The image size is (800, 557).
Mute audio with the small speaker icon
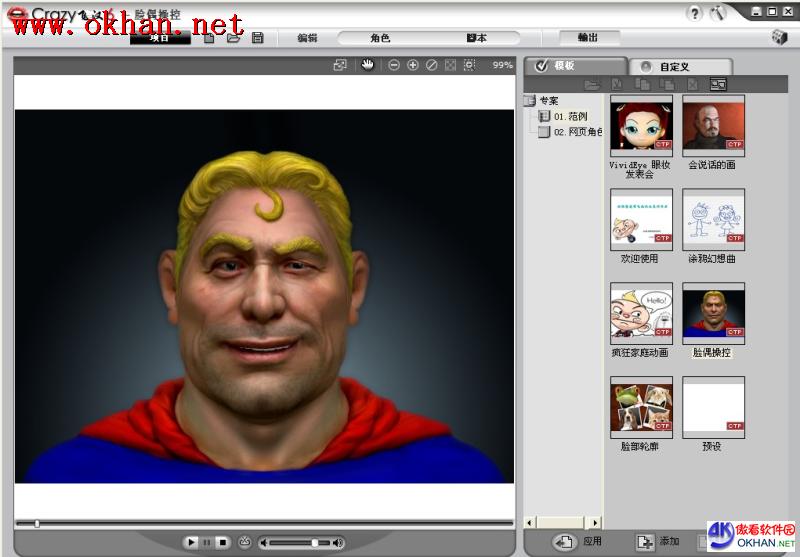pos(264,543)
